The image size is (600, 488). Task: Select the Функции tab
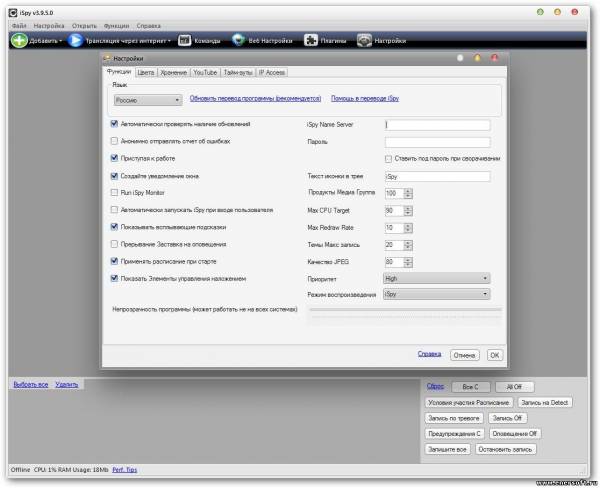pyautogui.click(x=119, y=72)
